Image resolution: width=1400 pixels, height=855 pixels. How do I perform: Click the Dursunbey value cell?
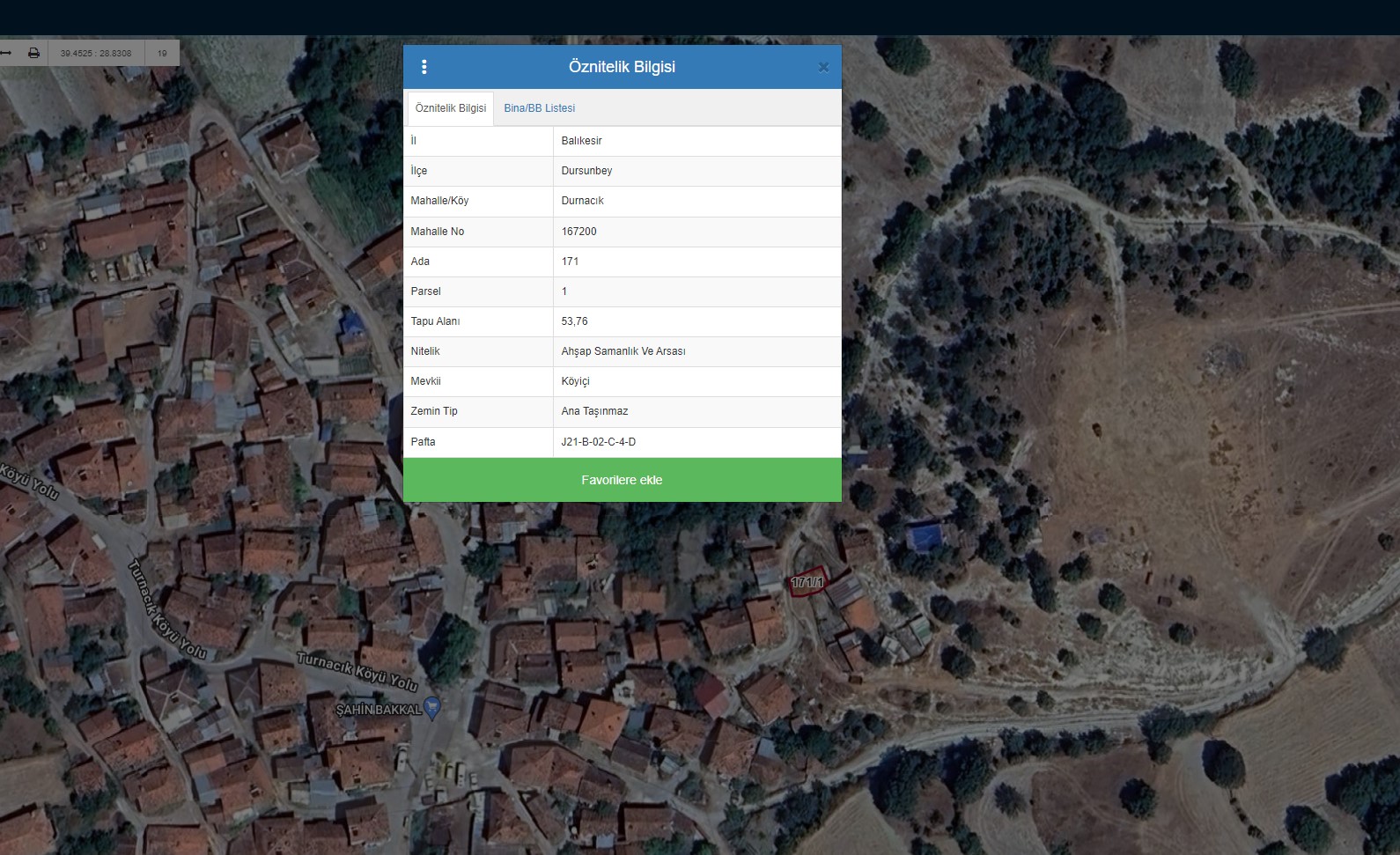coord(696,171)
